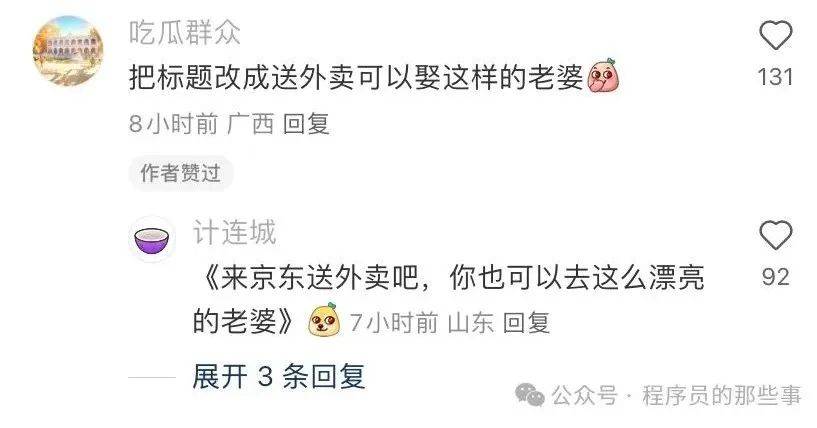Click the WeChat logo in the watermark
This screenshot has width=817, height=428.
(530, 395)
